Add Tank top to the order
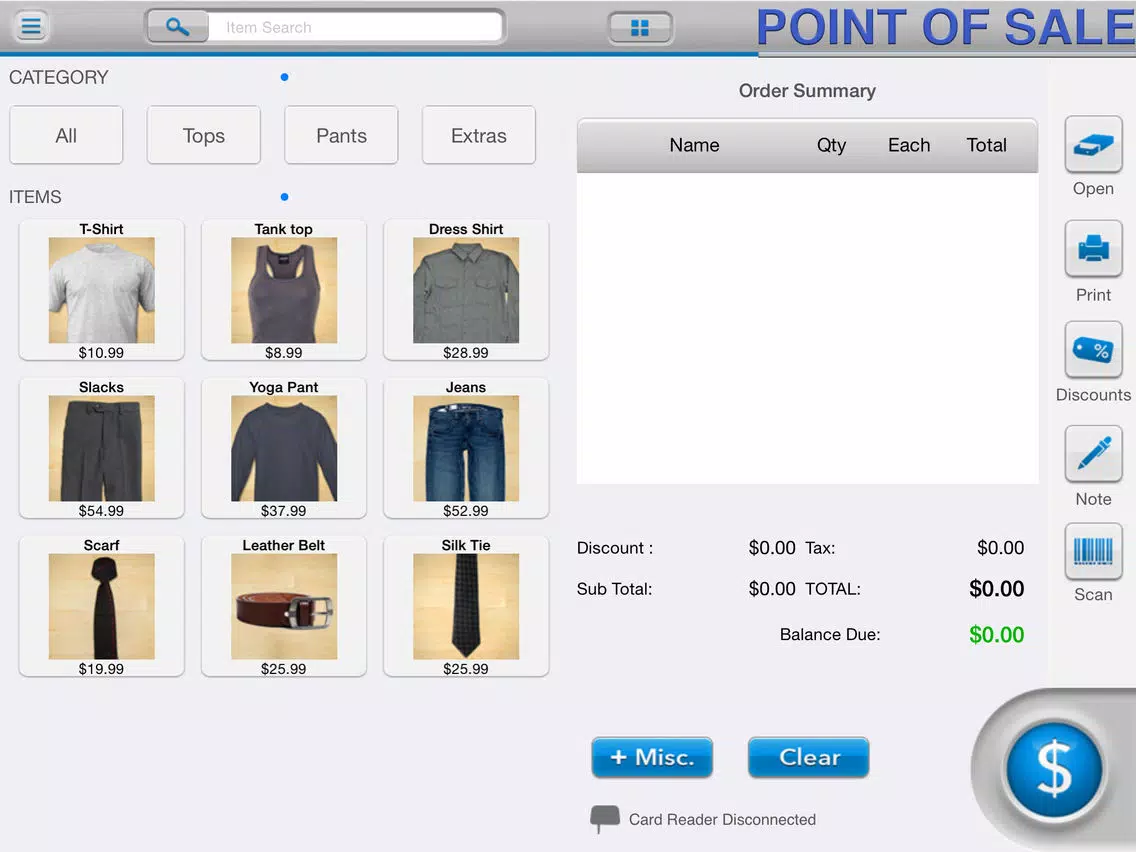This screenshot has width=1136, height=852. [283, 290]
